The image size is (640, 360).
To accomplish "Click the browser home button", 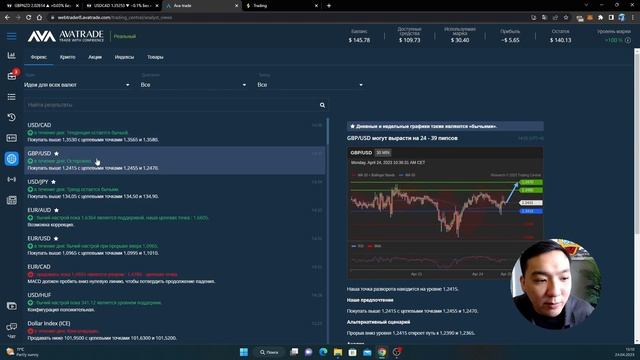I will click(39, 18).
